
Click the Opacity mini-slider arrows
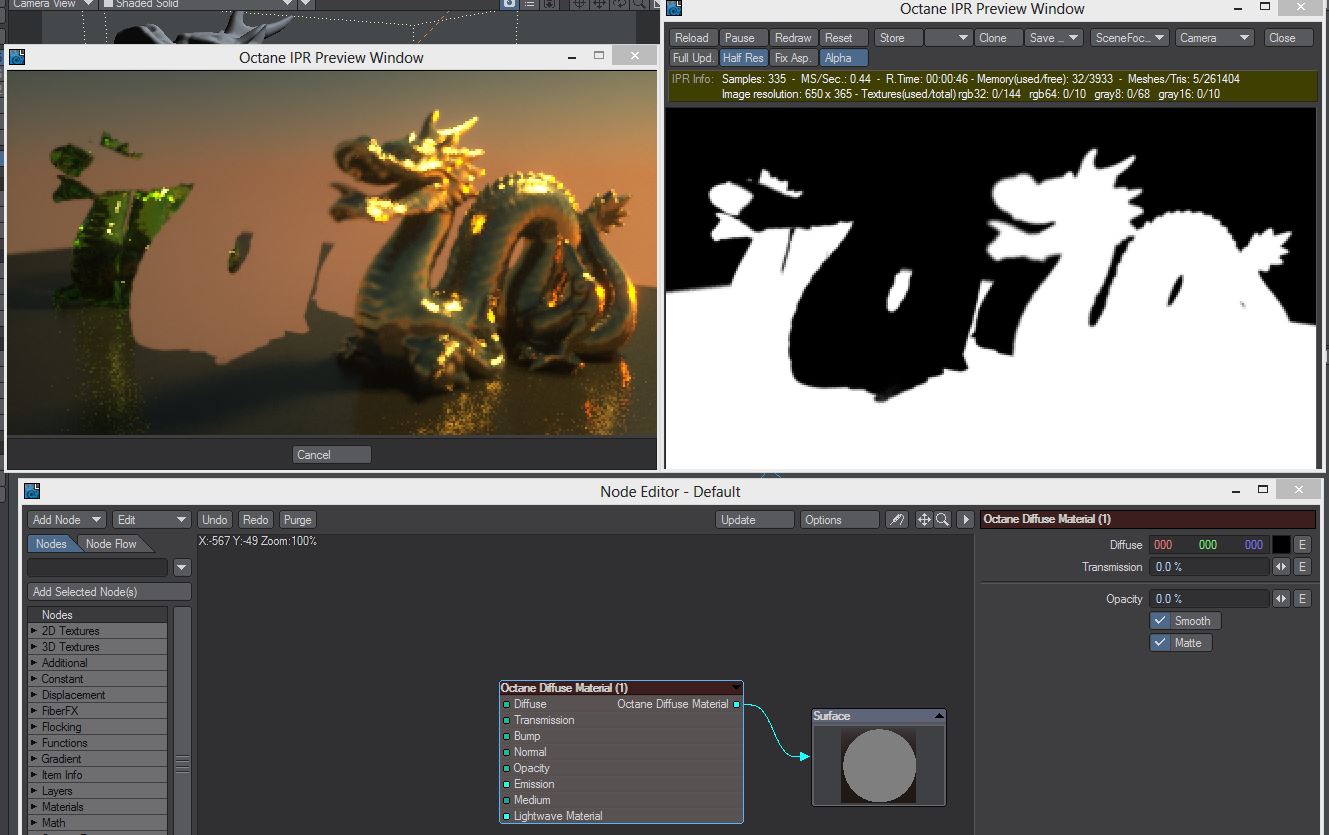pyautogui.click(x=1281, y=599)
